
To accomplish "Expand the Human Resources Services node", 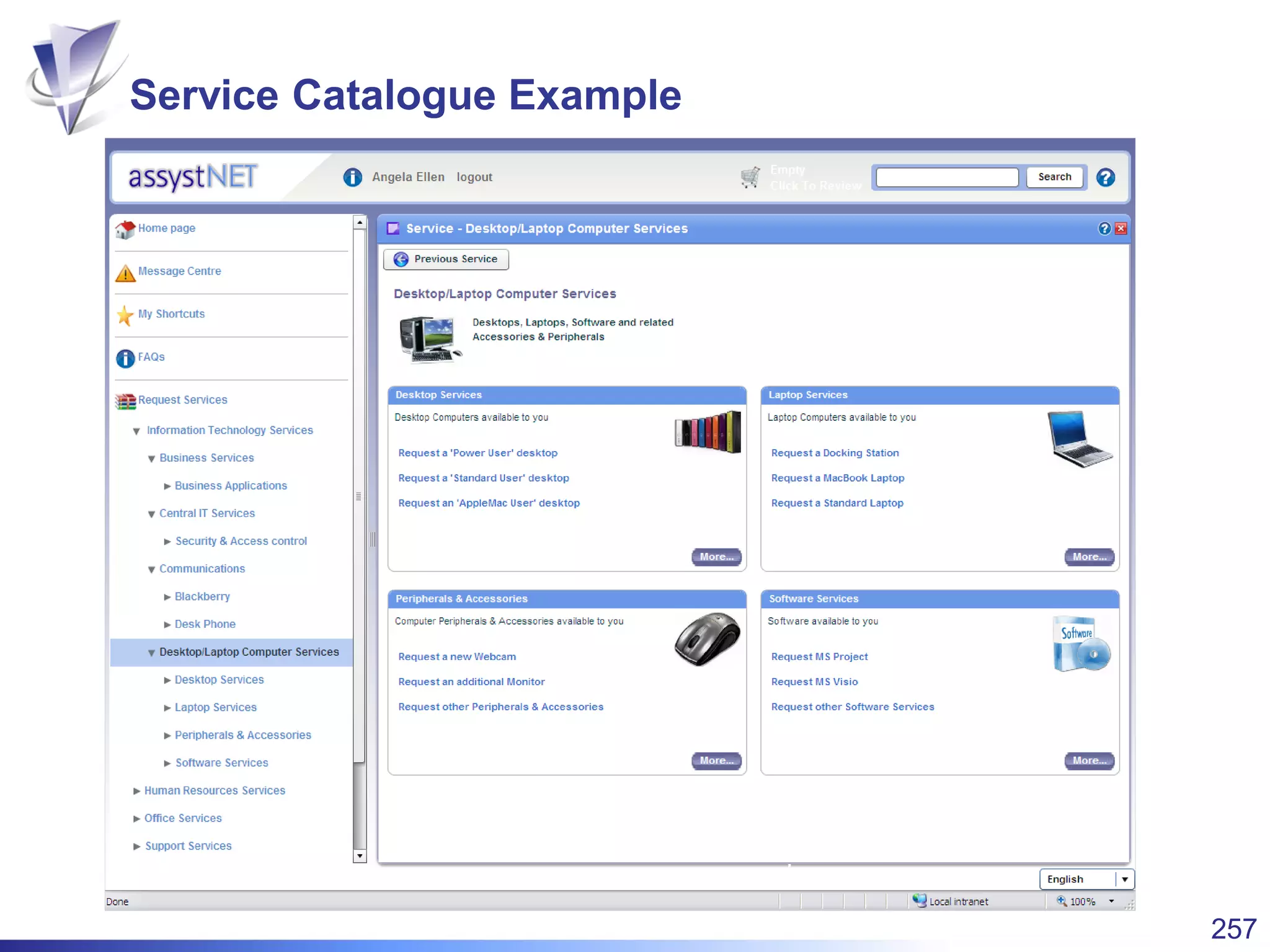I will (x=136, y=791).
